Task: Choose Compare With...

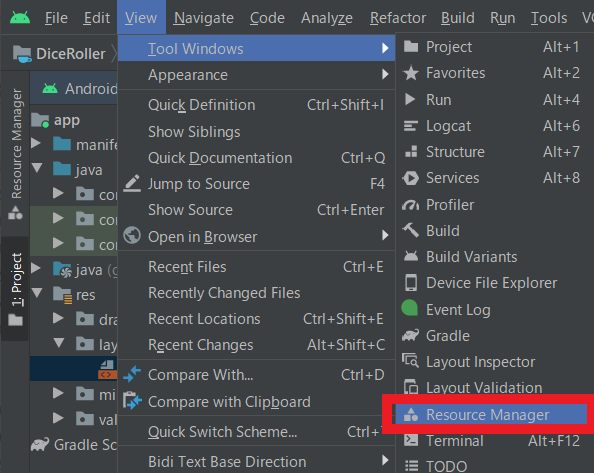Action: (256, 375)
